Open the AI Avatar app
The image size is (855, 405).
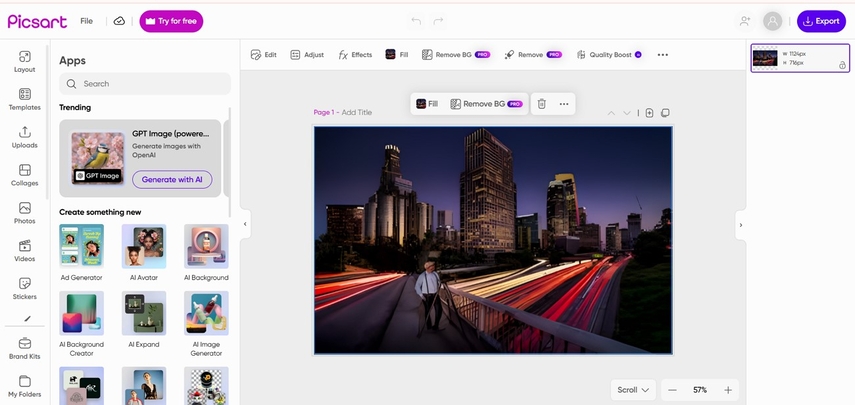(x=144, y=253)
